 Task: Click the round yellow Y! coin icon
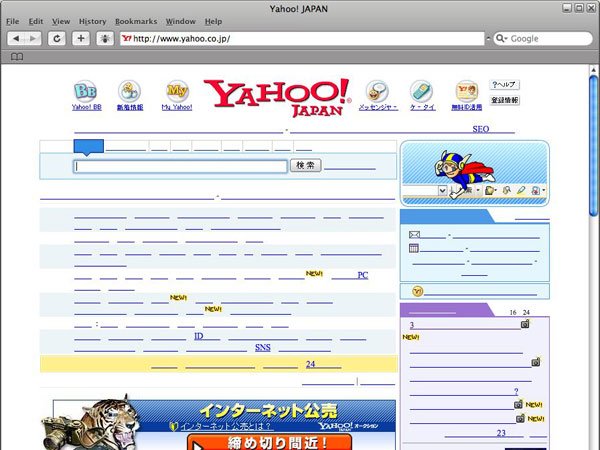pyautogui.click(x=418, y=292)
